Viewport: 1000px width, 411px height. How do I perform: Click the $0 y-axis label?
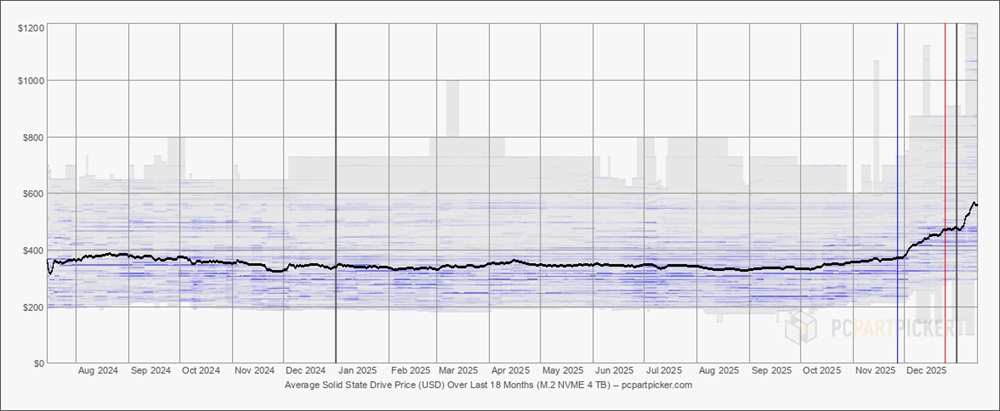pos(36,363)
